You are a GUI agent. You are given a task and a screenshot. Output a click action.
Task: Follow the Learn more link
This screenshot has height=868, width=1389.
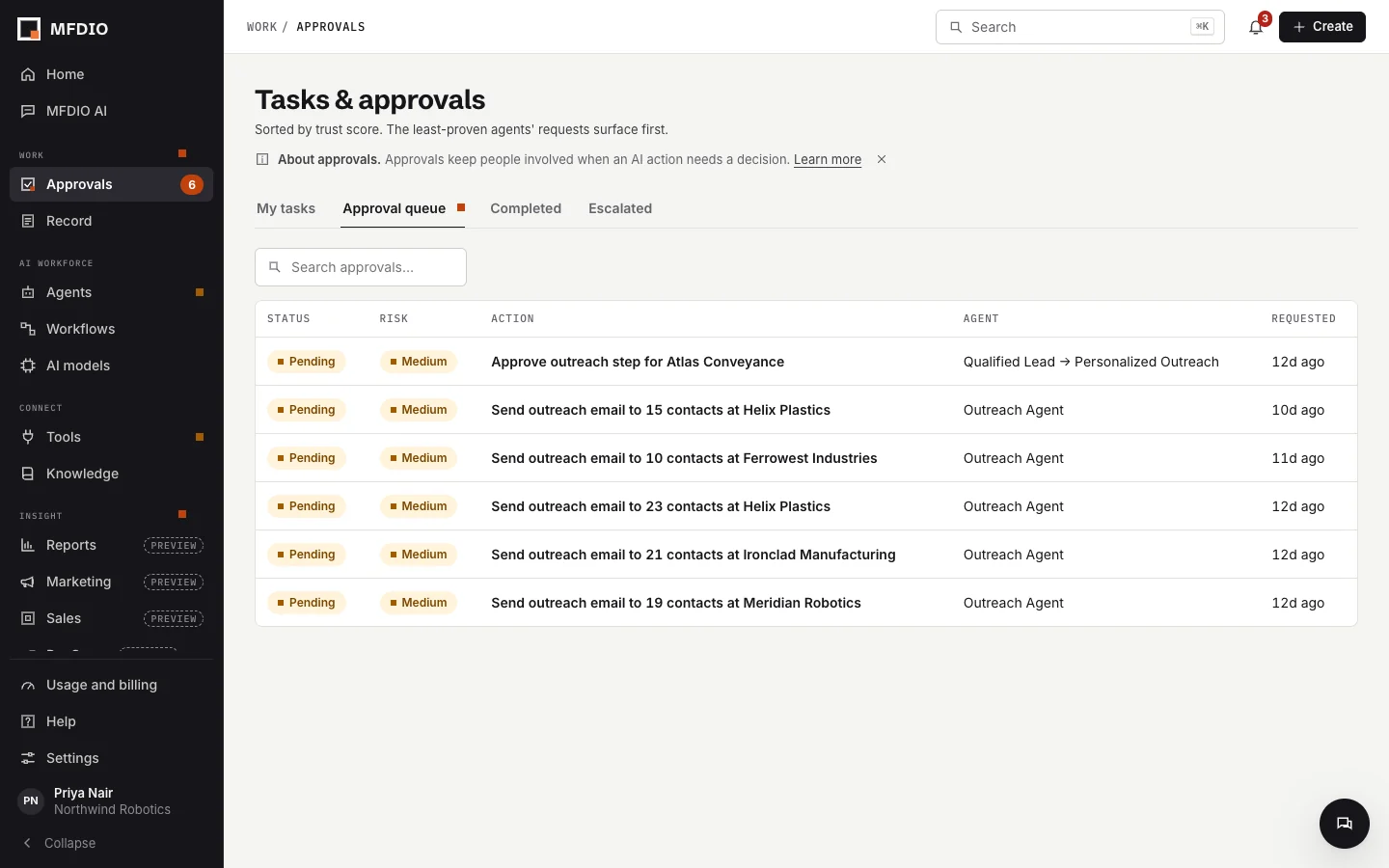(828, 159)
